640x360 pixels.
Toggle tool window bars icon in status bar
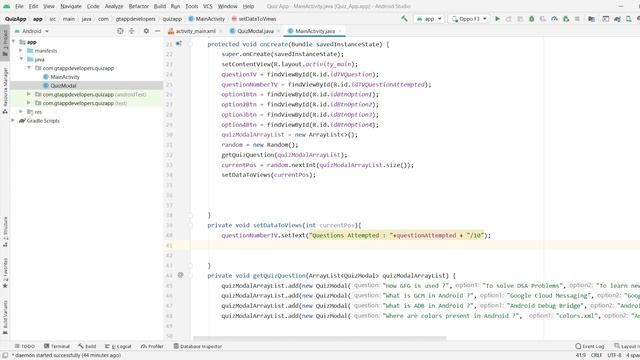5,355
